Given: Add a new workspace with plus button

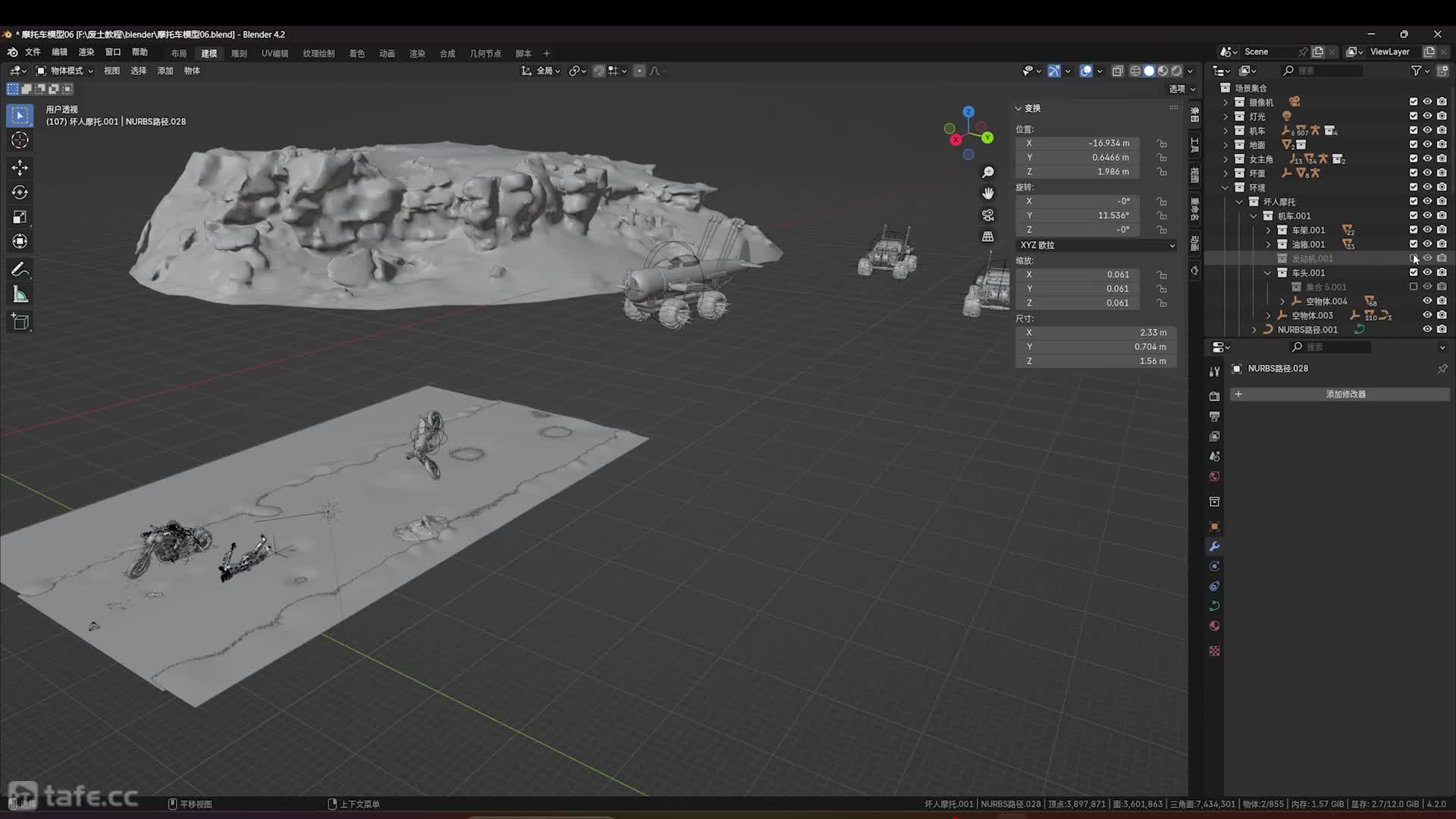Looking at the screenshot, I should pos(546,53).
